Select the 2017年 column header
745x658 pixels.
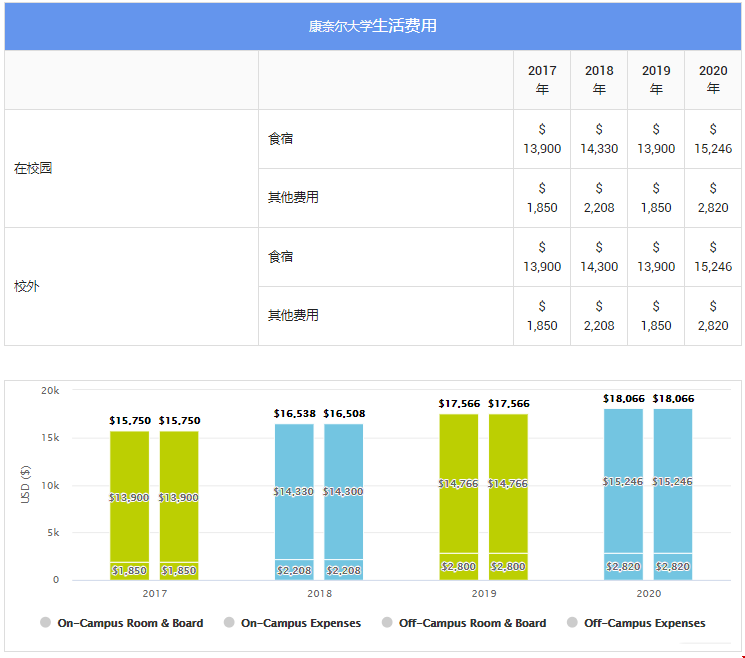tap(542, 80)
